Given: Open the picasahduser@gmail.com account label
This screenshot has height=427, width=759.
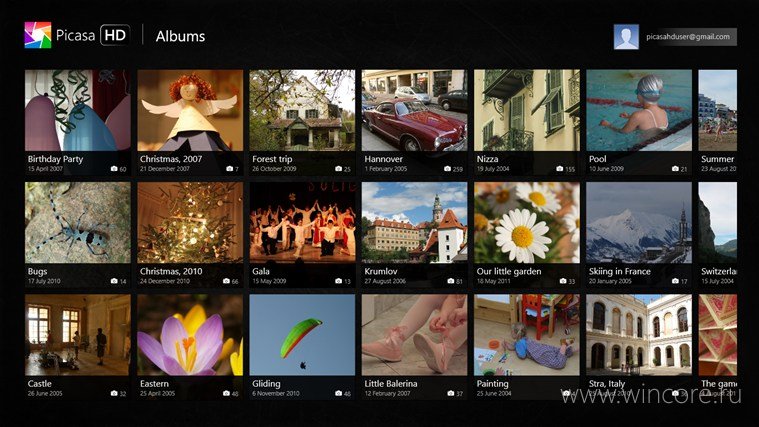Looking at the screenshot, I should (x=688, y=37).
